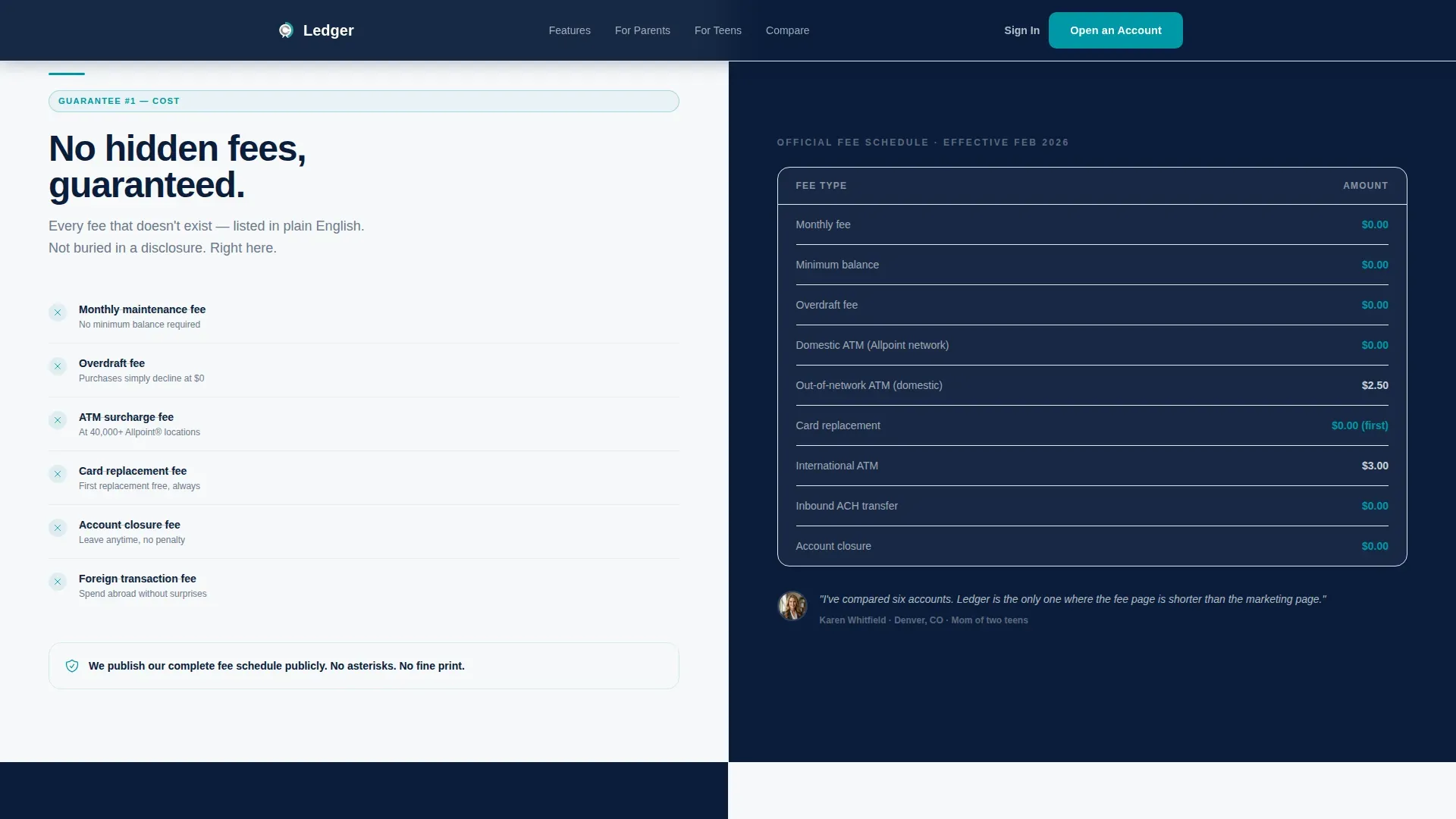Click the AMOUNT column header
Screen dimensions: 1456x819
[1365, 186]
